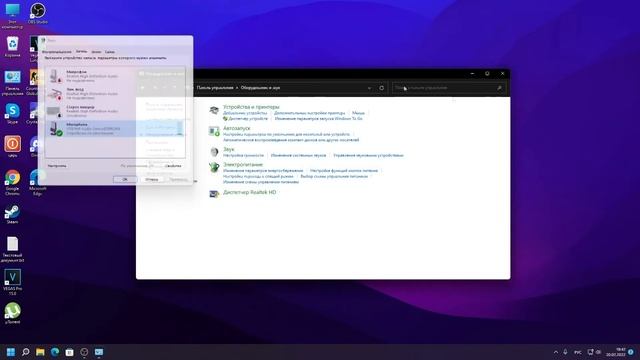Click 'Оборудование и звук' breadcrumb in address bar

tap(260, 88)
